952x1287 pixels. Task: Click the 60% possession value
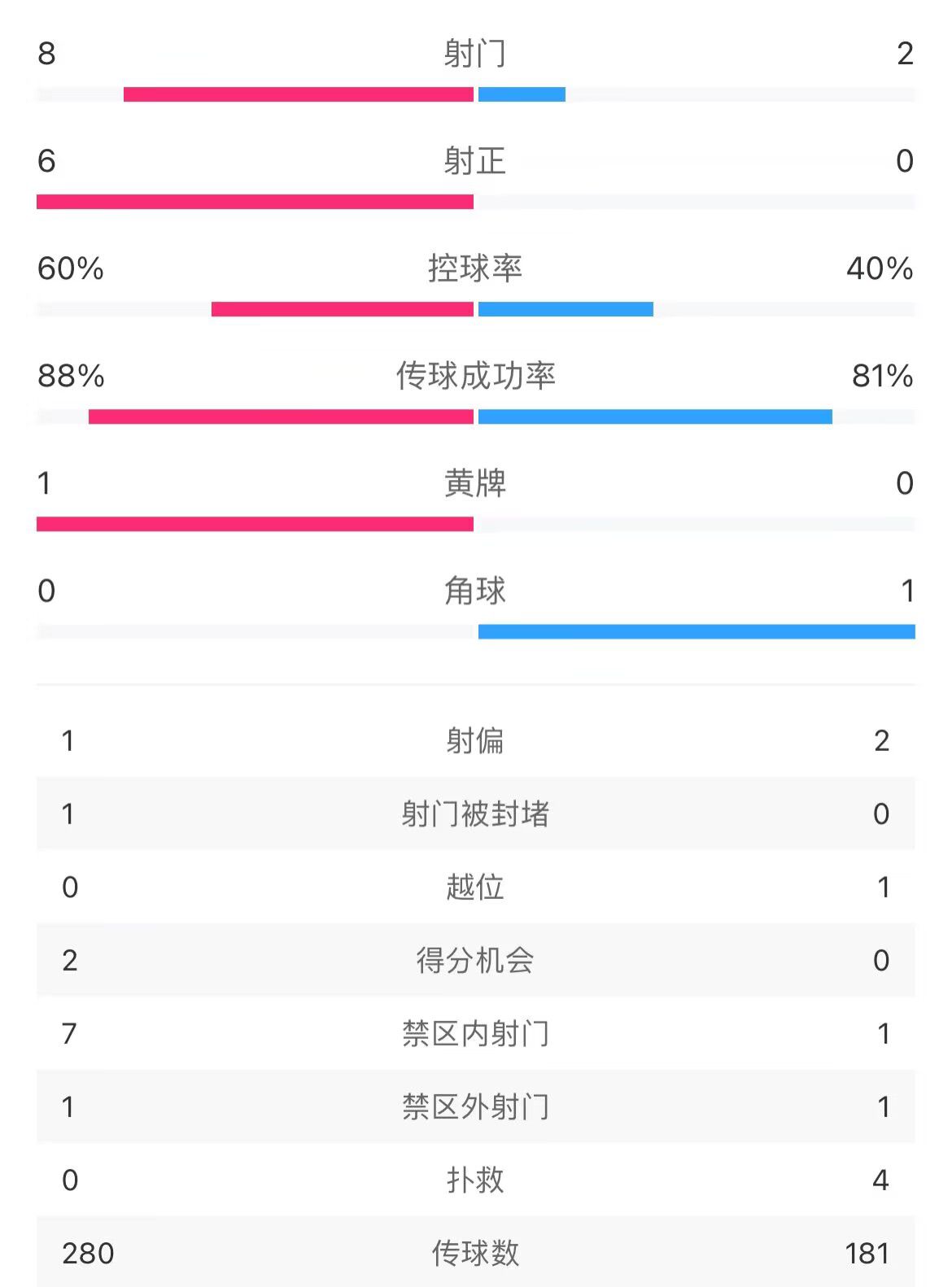click(x=71, y=268)
